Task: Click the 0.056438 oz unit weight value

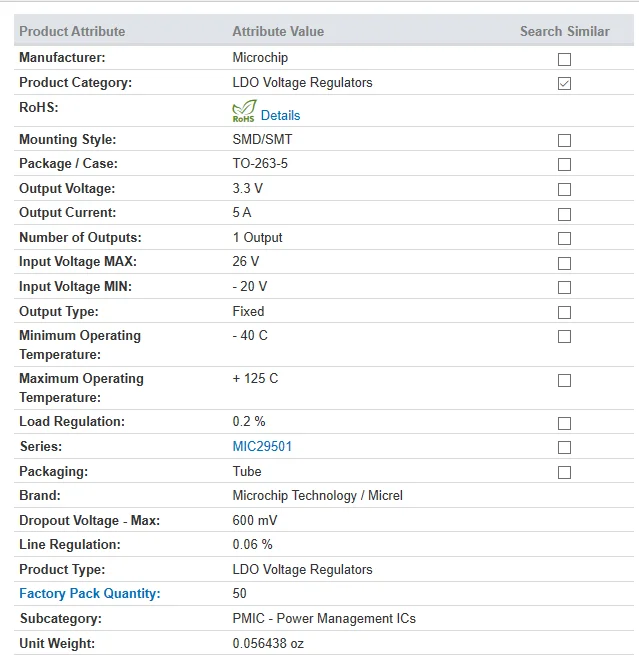Action: 268,644
